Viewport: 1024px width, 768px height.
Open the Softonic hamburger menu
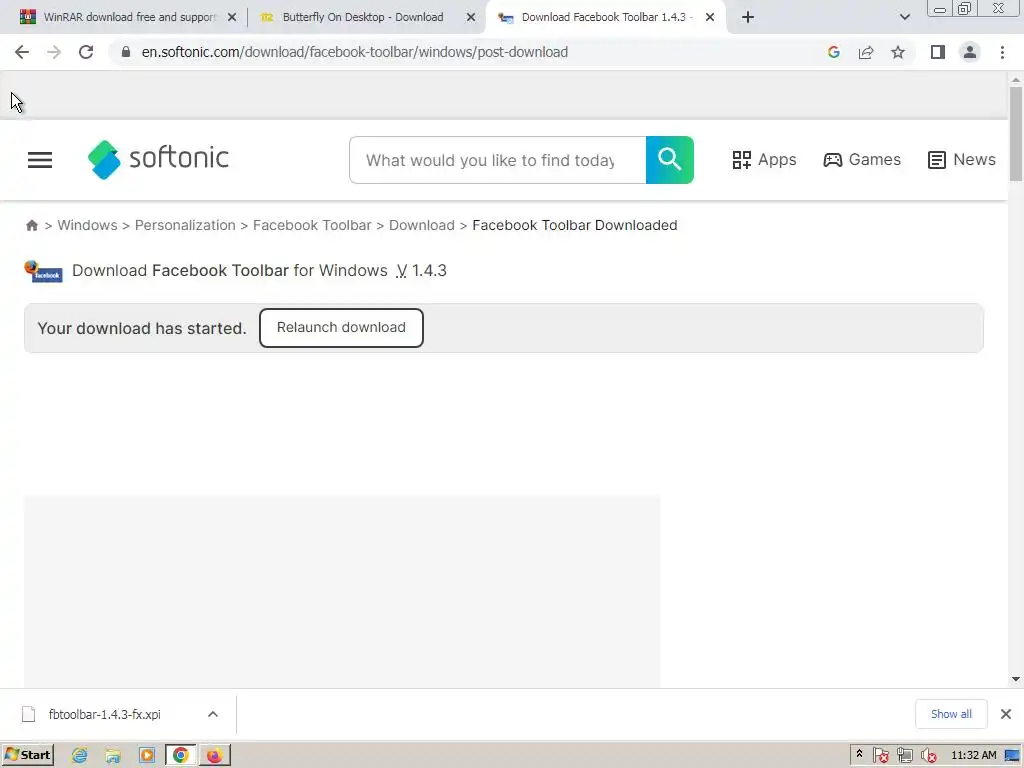[x=40, y=160]
